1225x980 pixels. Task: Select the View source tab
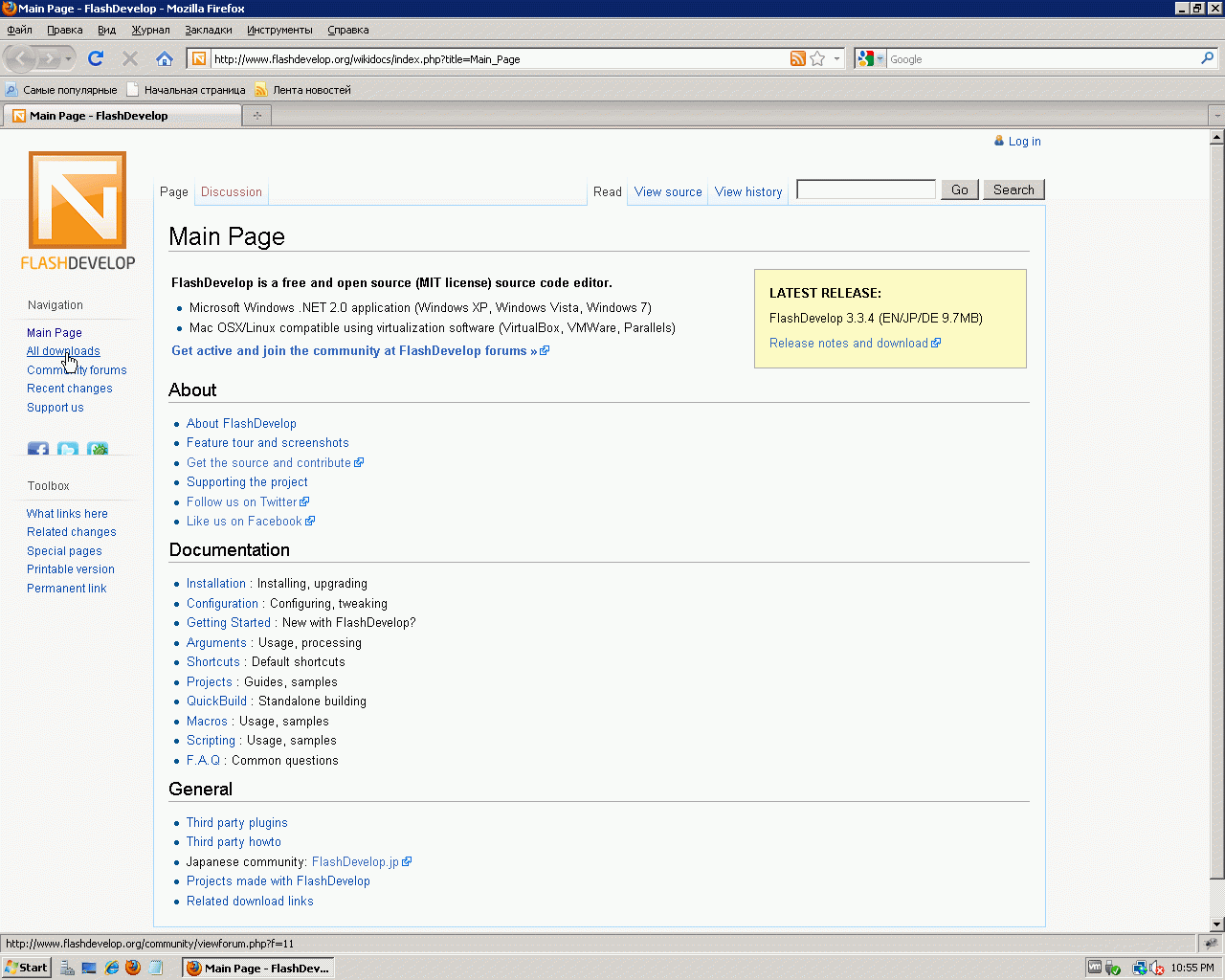pyautogui.click(x=668, y=192)
